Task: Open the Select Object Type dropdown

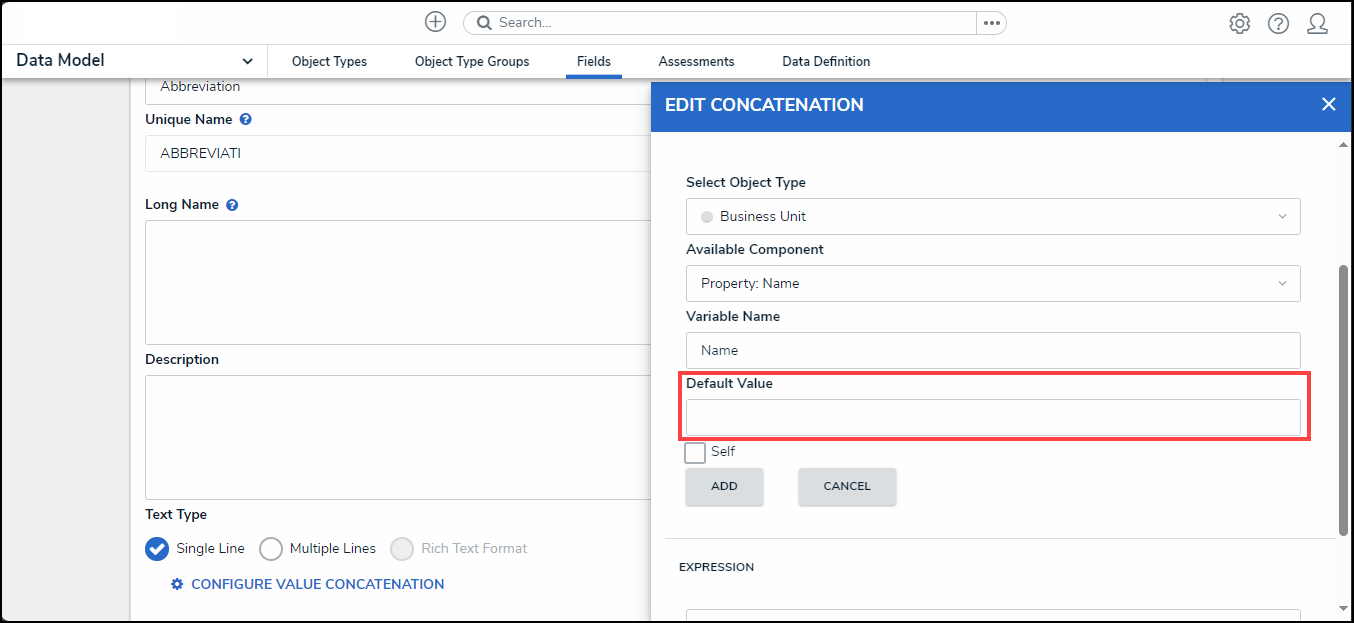Action: click(x=992, y=217)
